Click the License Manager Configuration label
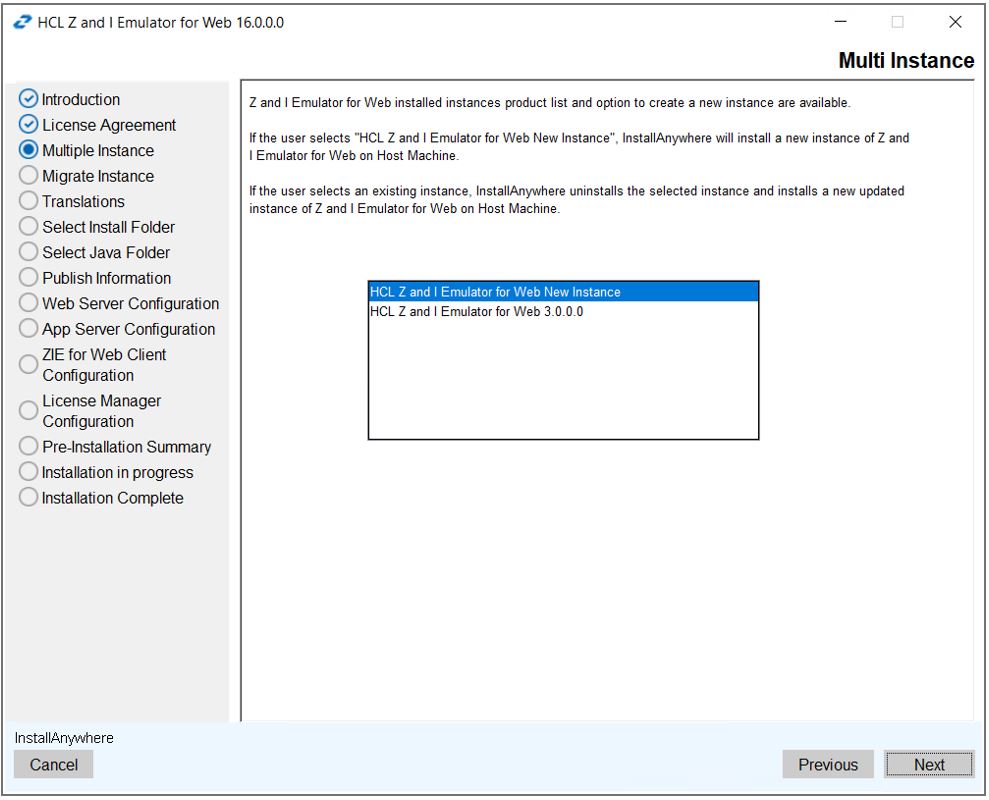 click(x=102, y=411)
